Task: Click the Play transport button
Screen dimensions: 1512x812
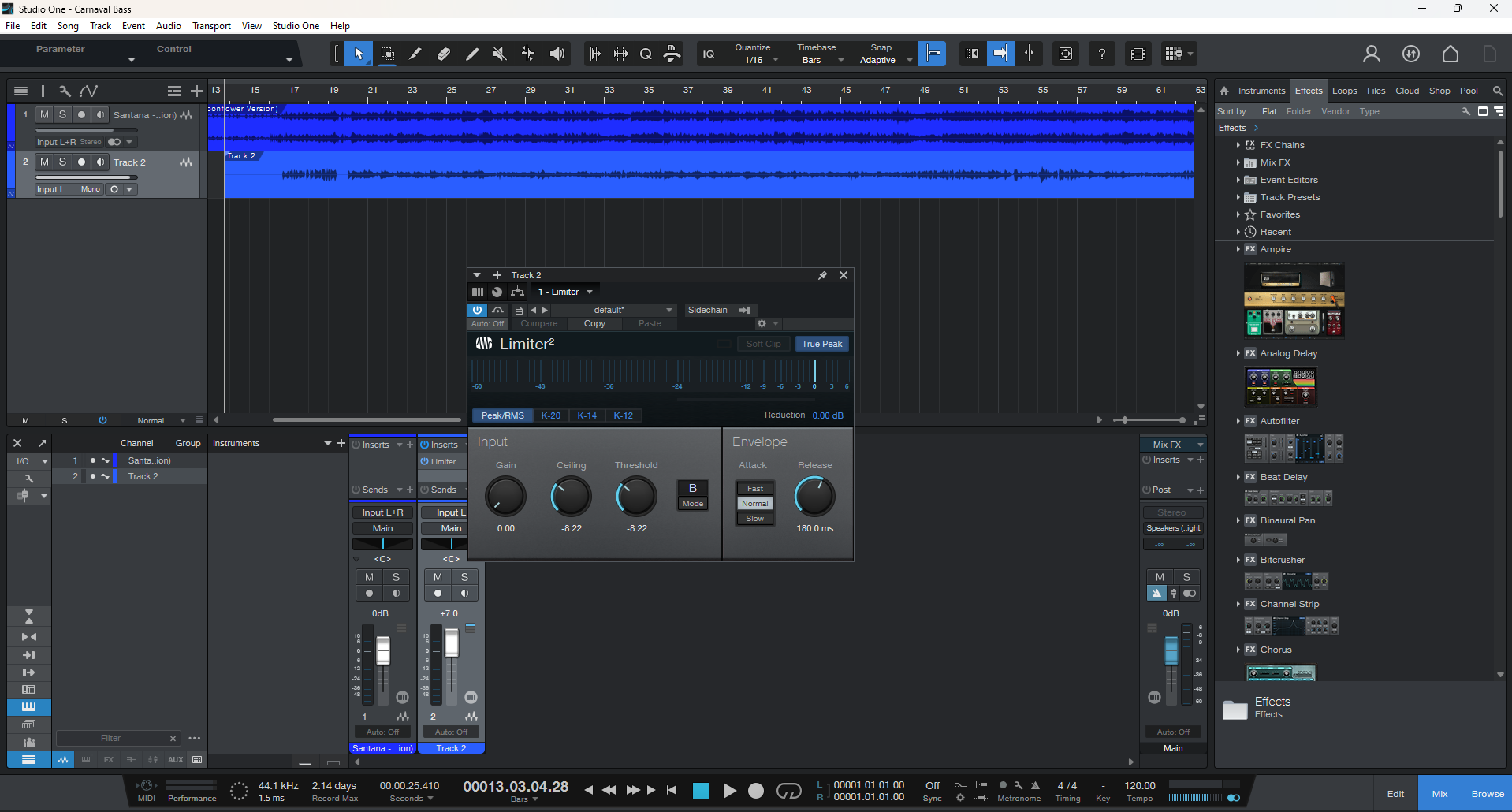Action: click(729, 791)
